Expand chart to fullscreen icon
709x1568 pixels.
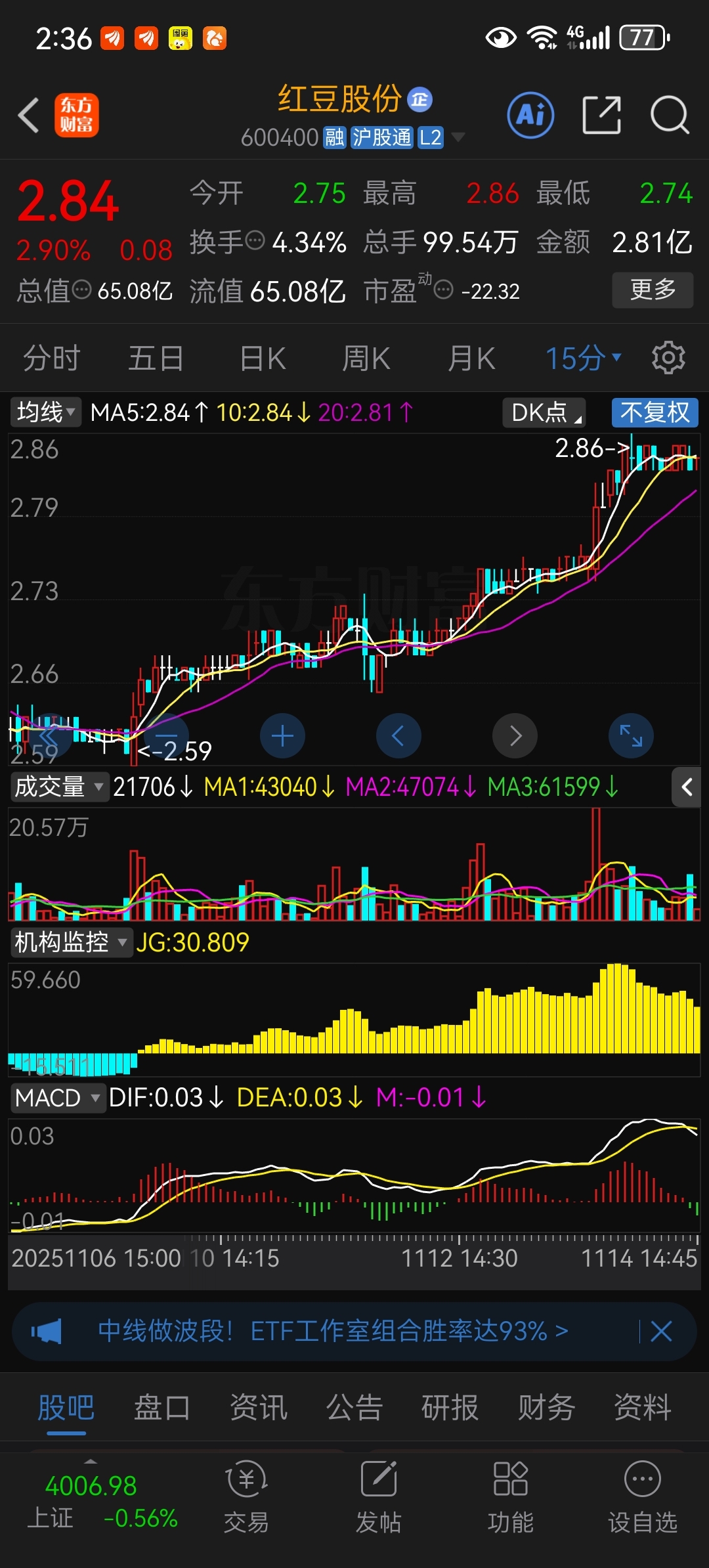632,736
